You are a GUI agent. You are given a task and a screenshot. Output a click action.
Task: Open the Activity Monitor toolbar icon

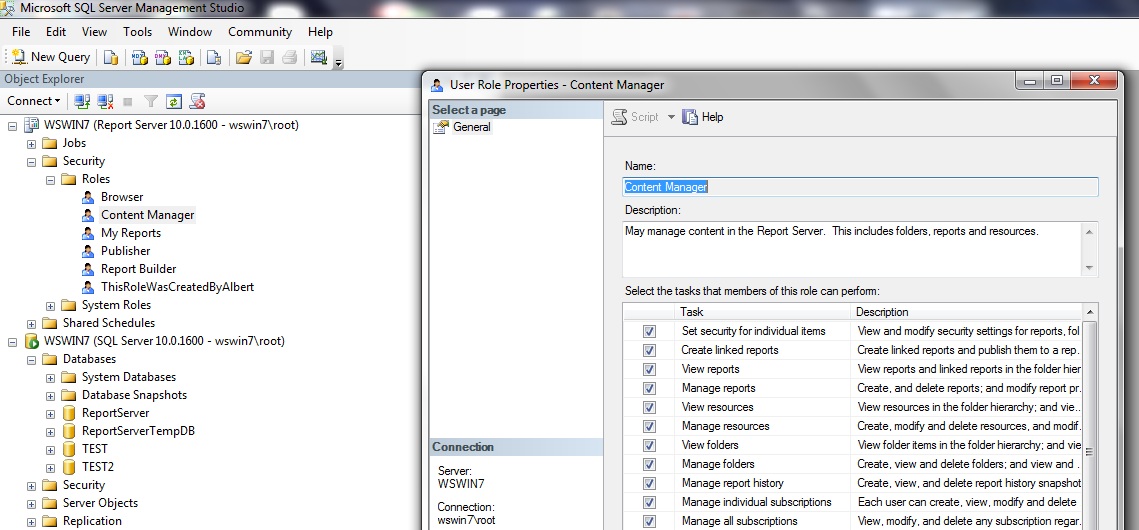tap(318, 57)
